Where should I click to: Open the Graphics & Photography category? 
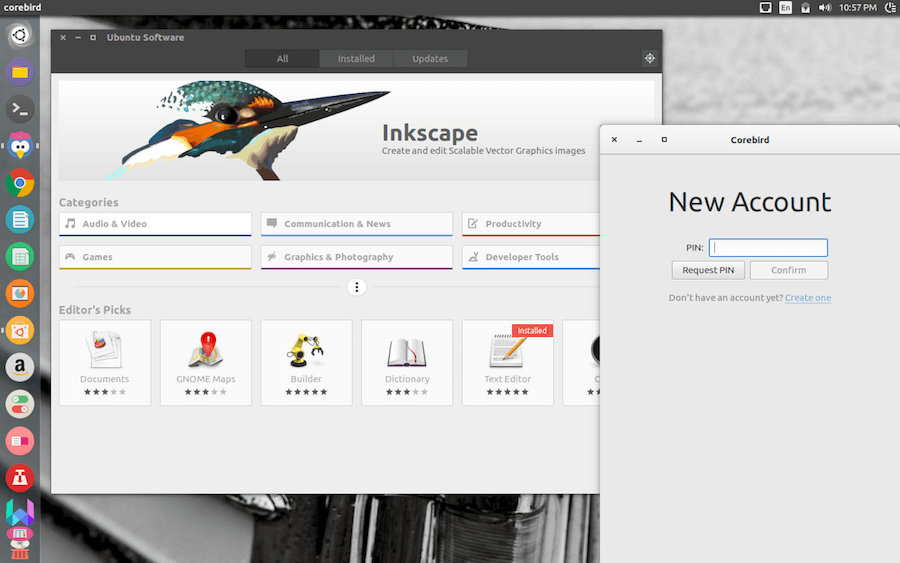point(356,257)
